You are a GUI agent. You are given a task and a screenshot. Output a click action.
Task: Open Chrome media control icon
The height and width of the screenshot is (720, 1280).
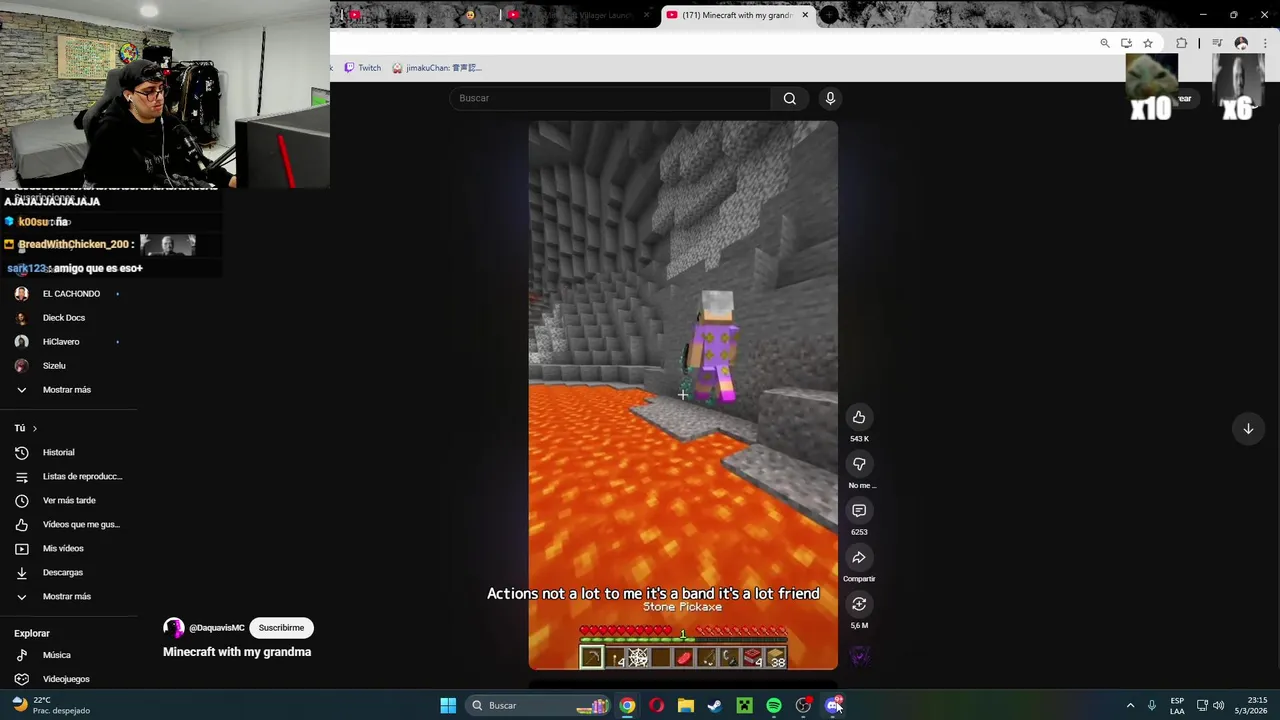point(1217,43)
